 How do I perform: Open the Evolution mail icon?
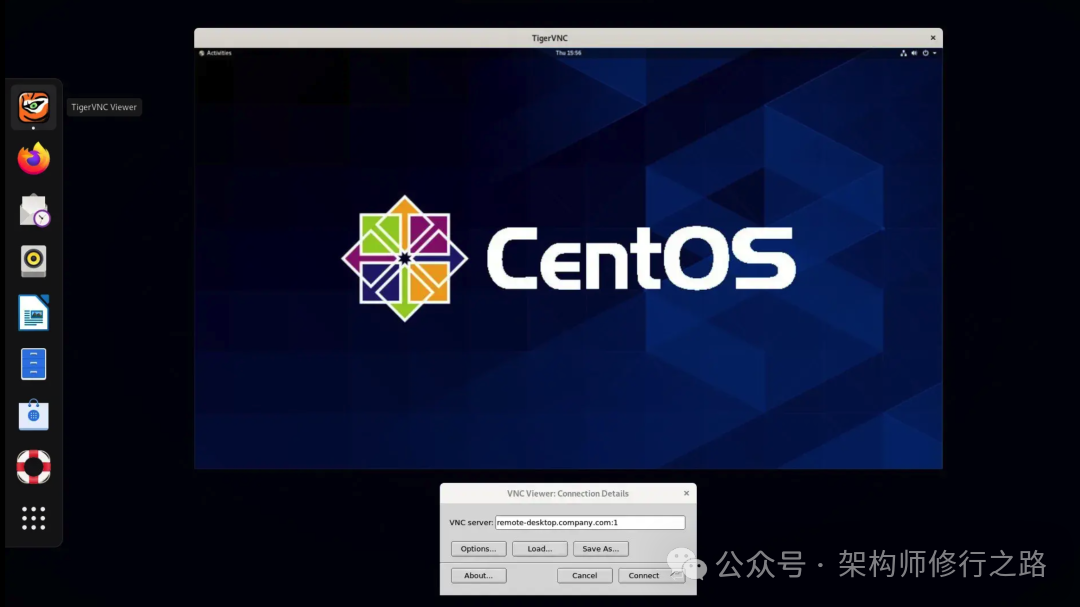(33, 210)
